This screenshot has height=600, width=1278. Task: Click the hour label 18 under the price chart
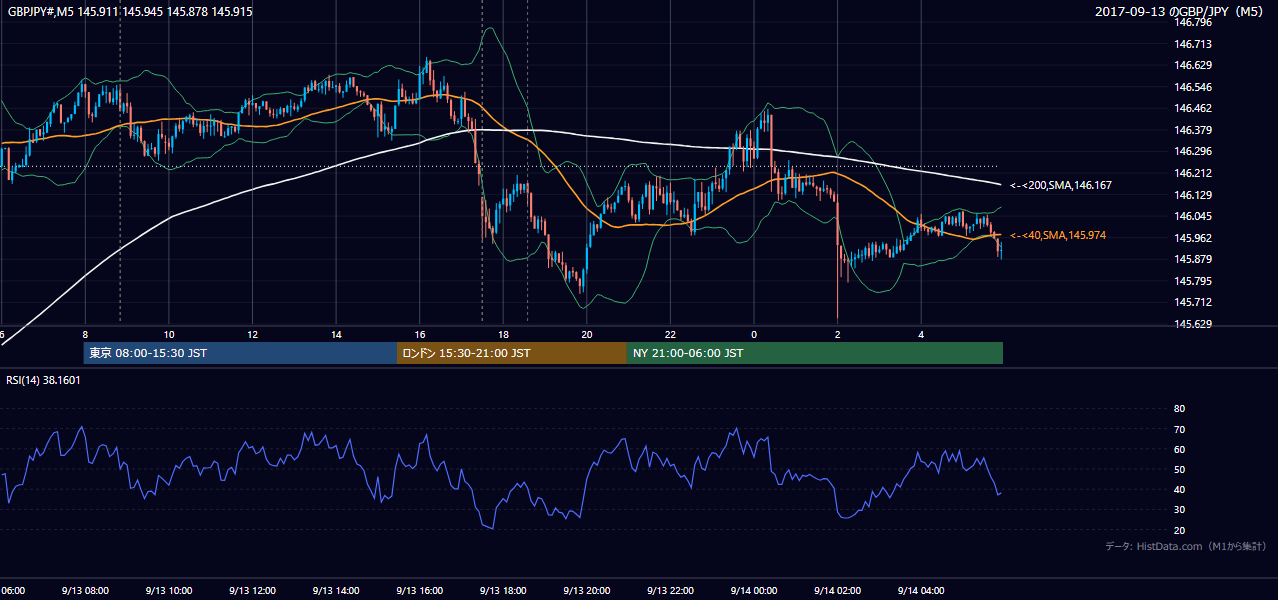coord(504,334)
